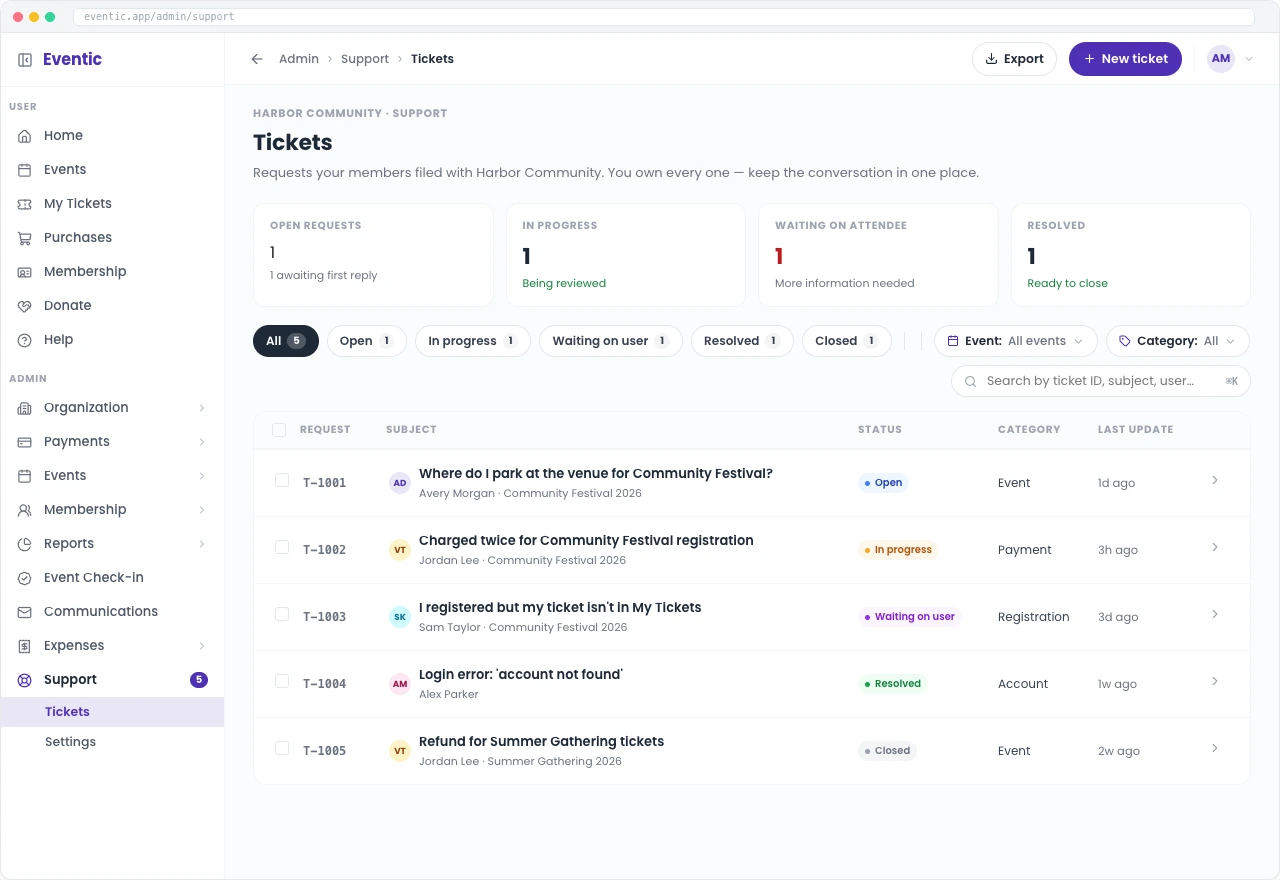The width and height of the screenshot is (1280, 880).
Task: Click the magnifier icon in search box
Action: (970, 381)
